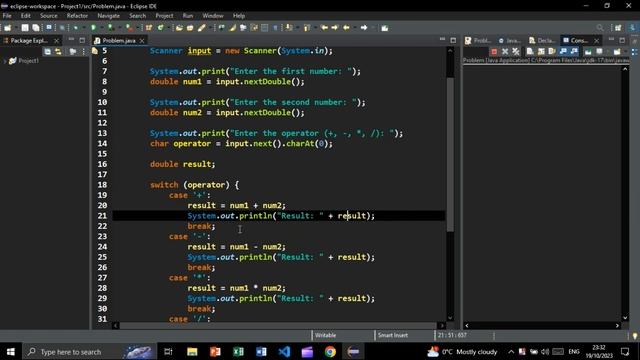This screenshot has height=360, width=640.
Task: Click the Java perspective button
Action: pyautogui.click(x=632, y=28)
